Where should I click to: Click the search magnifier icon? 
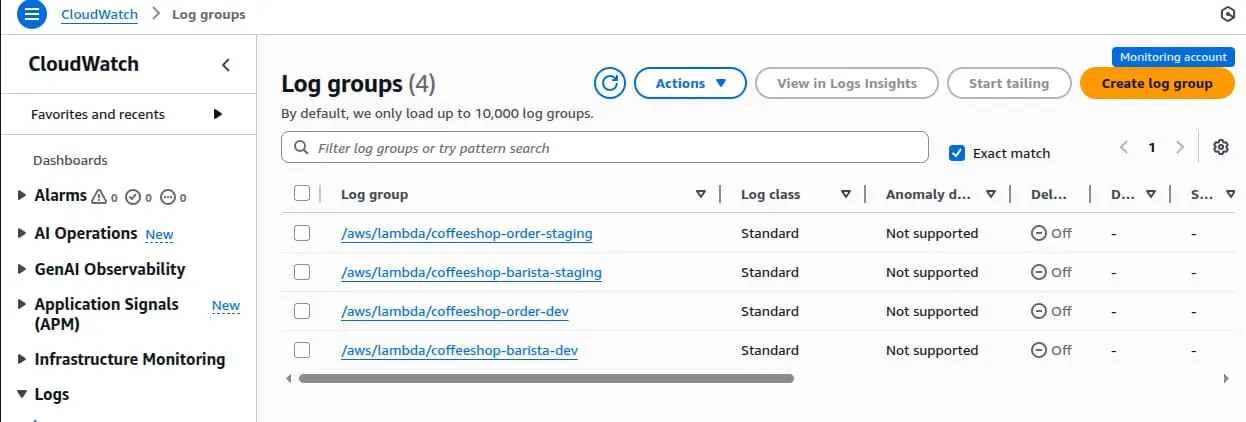[x=301, y=148]
